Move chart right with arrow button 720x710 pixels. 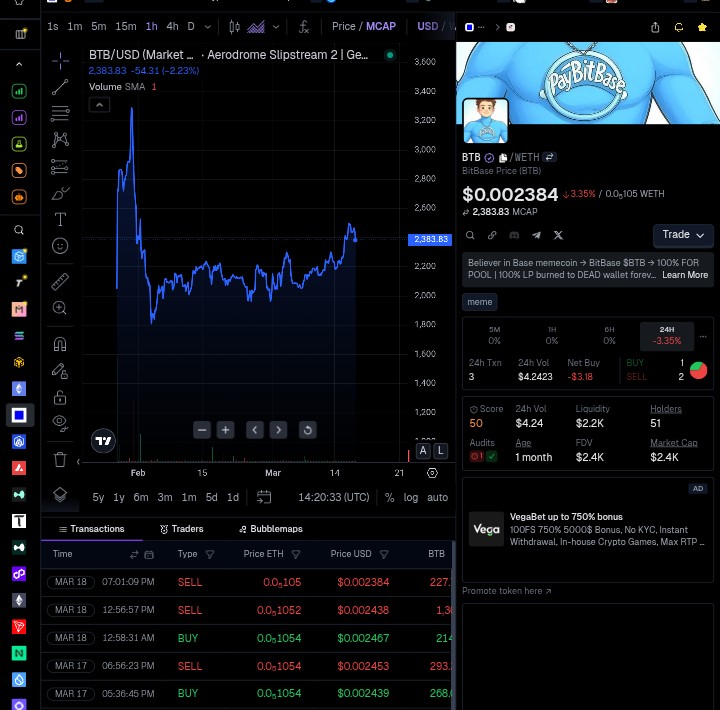pos(278,430)
